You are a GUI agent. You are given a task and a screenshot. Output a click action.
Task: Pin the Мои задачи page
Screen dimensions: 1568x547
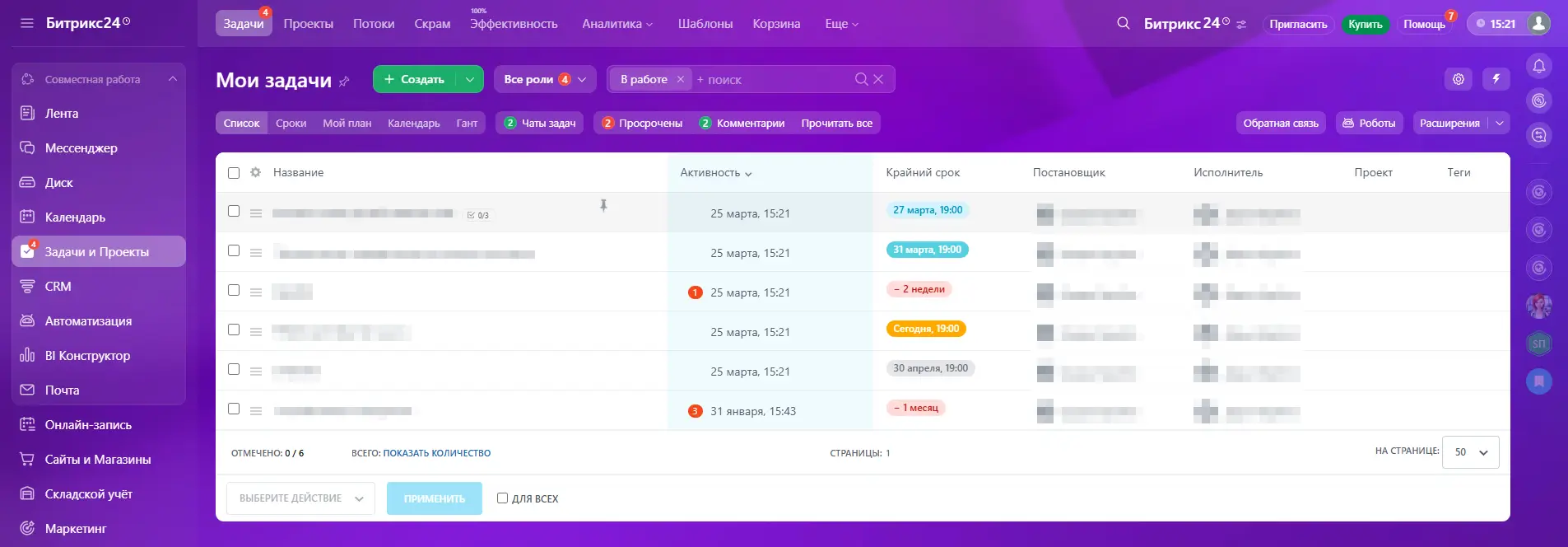(x=344, y=81)
